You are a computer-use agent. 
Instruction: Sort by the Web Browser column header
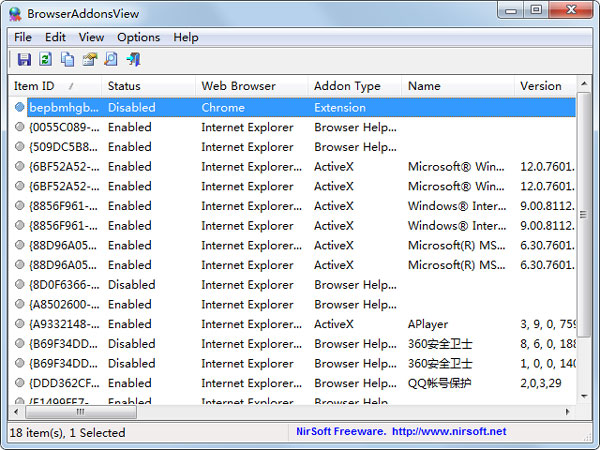pos(252,86)
